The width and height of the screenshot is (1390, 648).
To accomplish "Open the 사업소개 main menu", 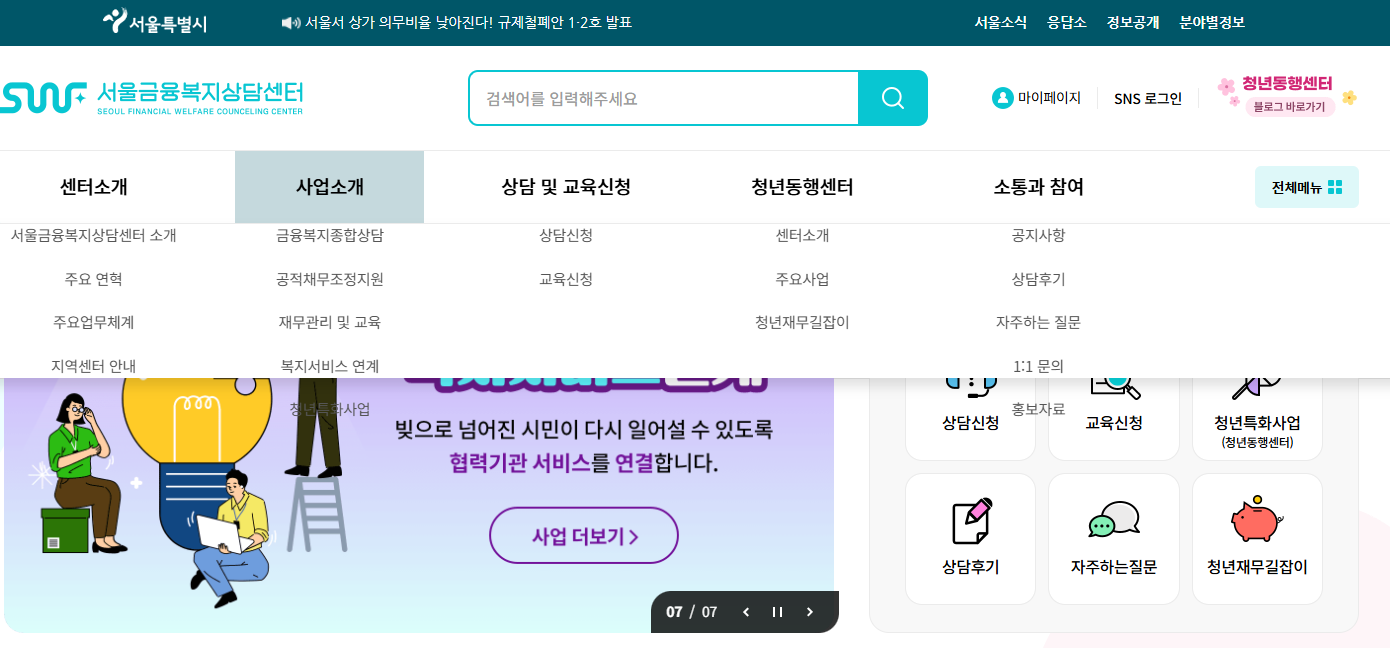I will [x=330, y=187].
